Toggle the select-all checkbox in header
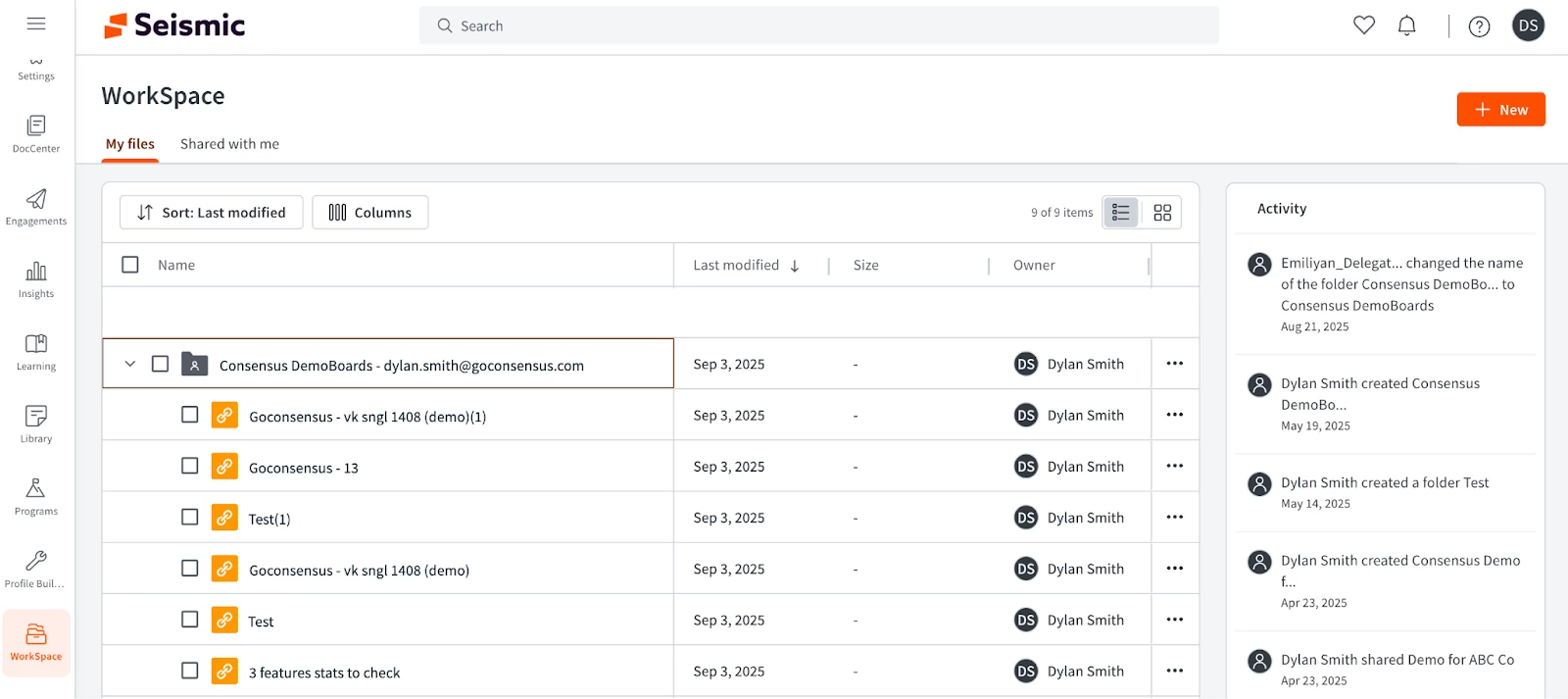This screenshot has width=1568, height=699. pyautogui.click(x=130, y=265)
